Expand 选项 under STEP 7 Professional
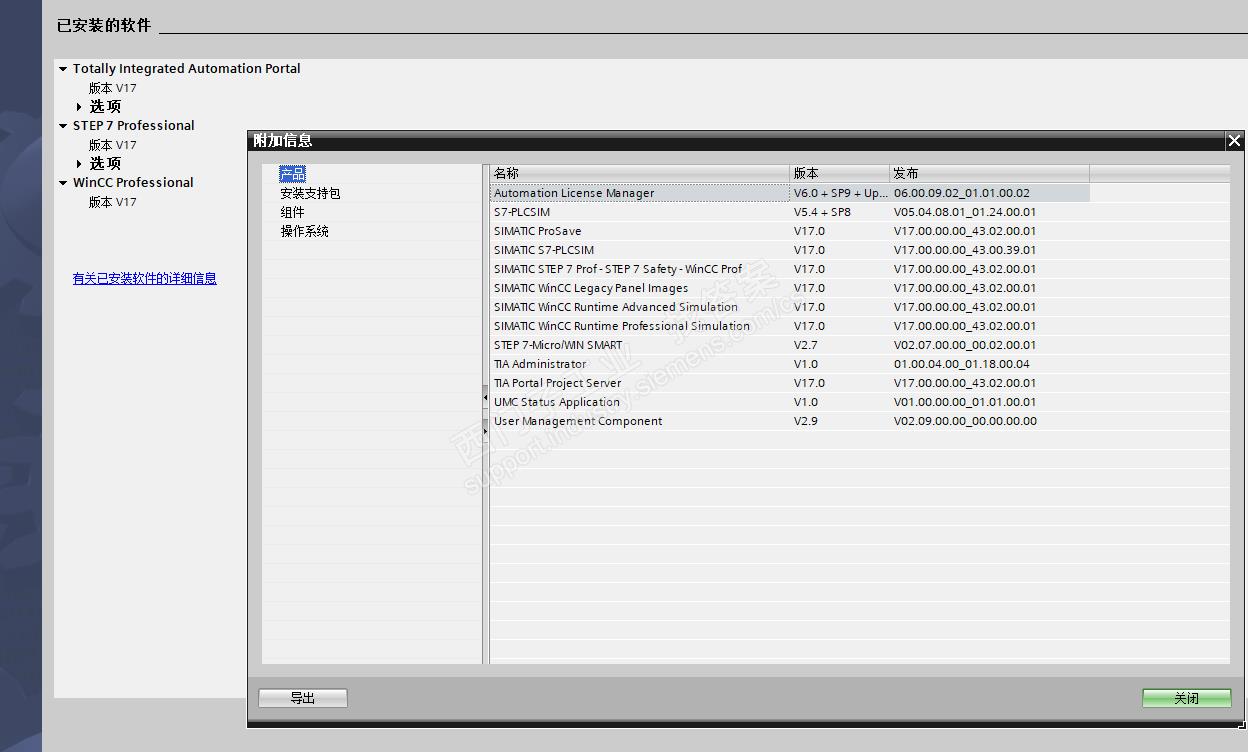Viewport: 1248px width, 752px height. coord(80,164)
